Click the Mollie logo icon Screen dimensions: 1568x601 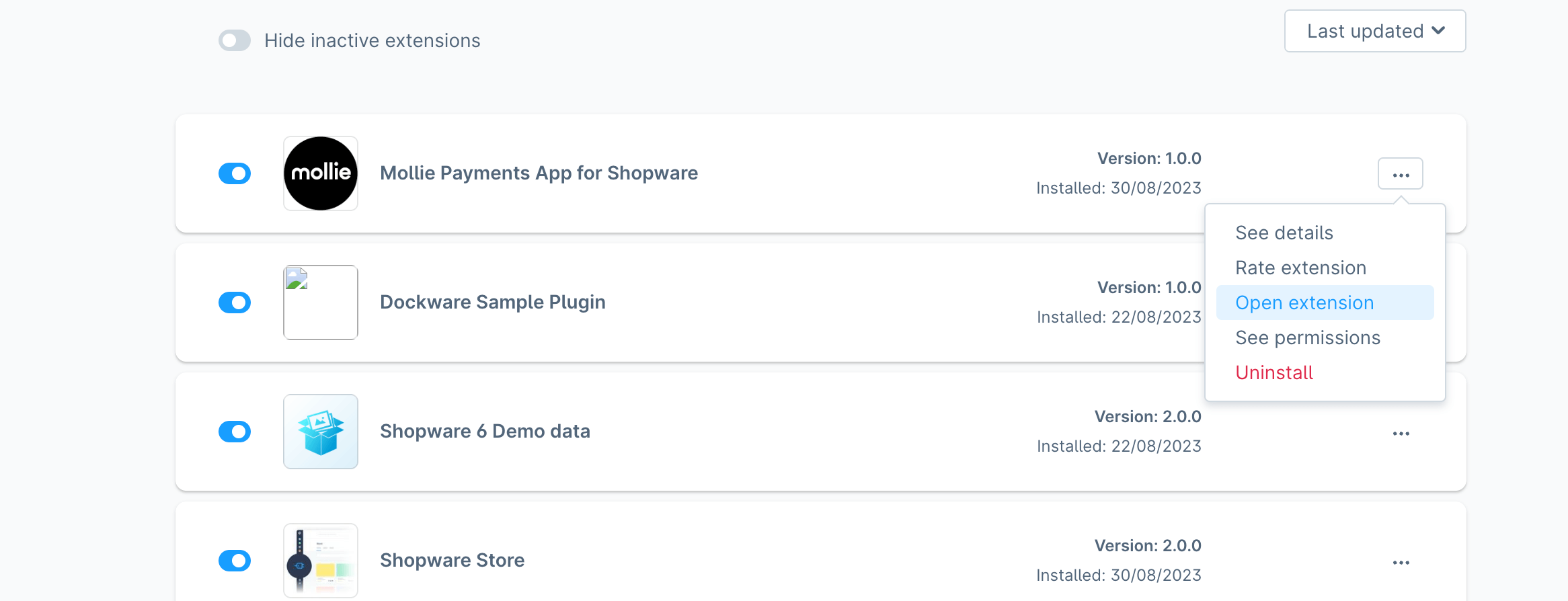tap(321, 173)
